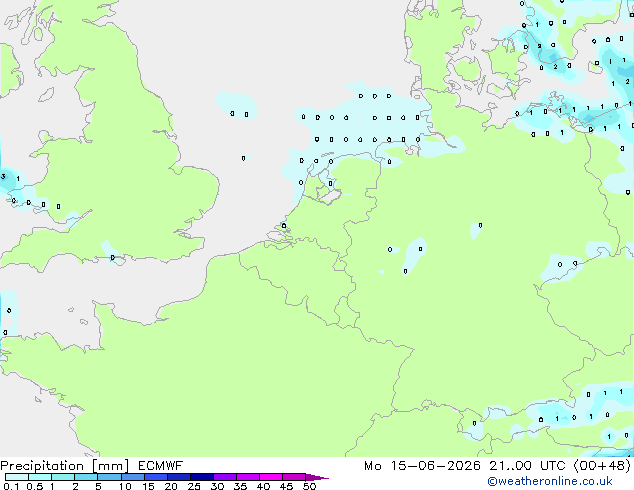Click the '21..00 UTC' time text

tap(527, 466)
